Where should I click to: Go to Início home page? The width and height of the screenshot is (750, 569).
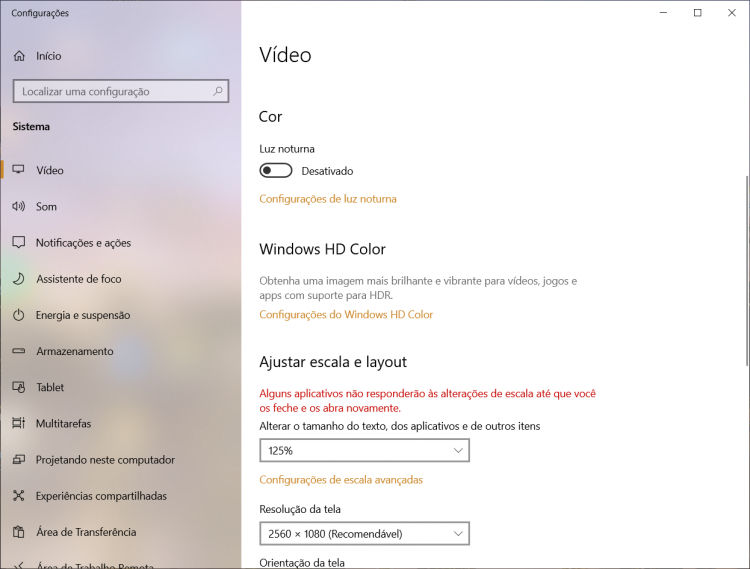tap(121, 56)
